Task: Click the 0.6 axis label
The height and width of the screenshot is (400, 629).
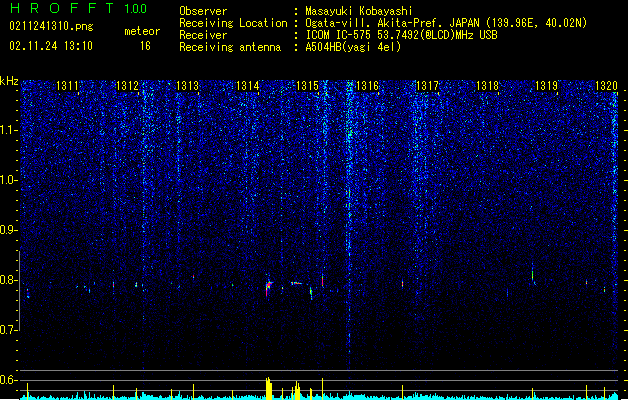Action: (8, 380)
